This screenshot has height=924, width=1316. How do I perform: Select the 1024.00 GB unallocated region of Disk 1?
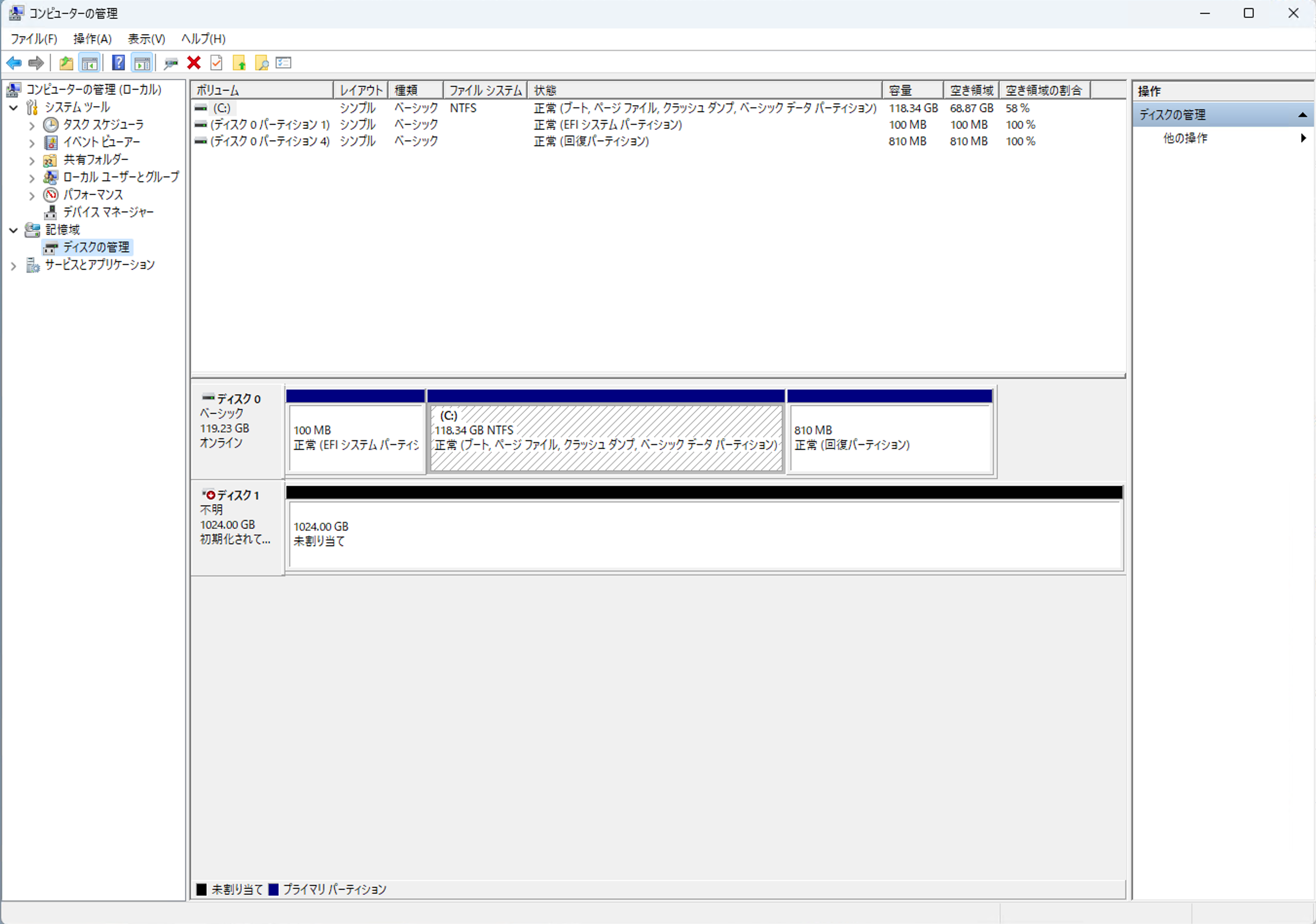(x=704, y=535)
